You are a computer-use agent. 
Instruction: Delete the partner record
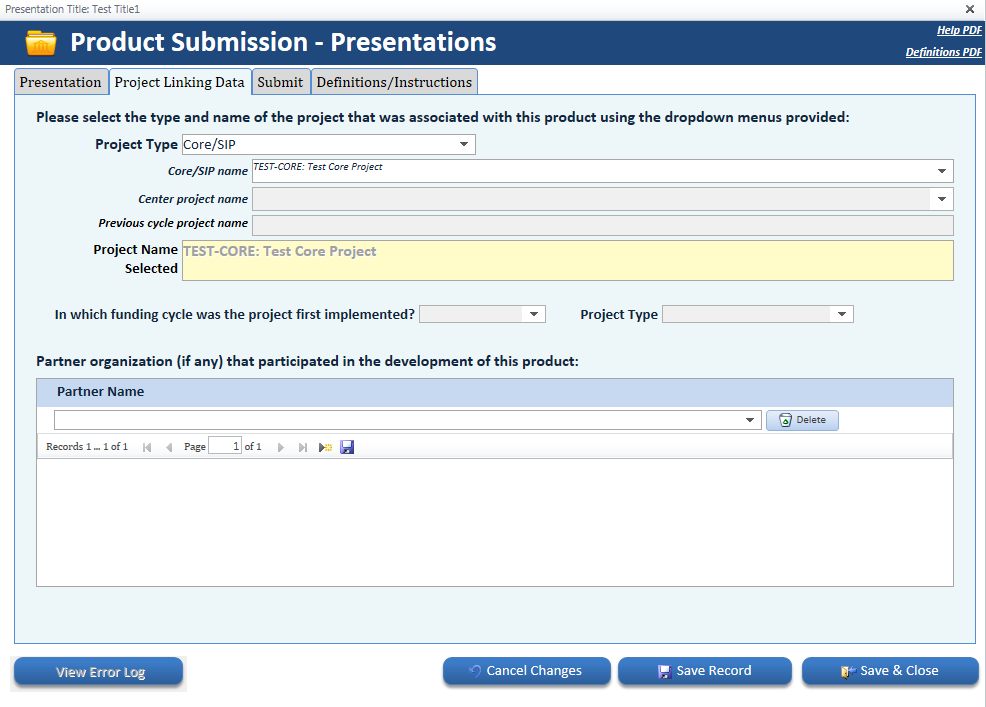(x=802, y=420)
